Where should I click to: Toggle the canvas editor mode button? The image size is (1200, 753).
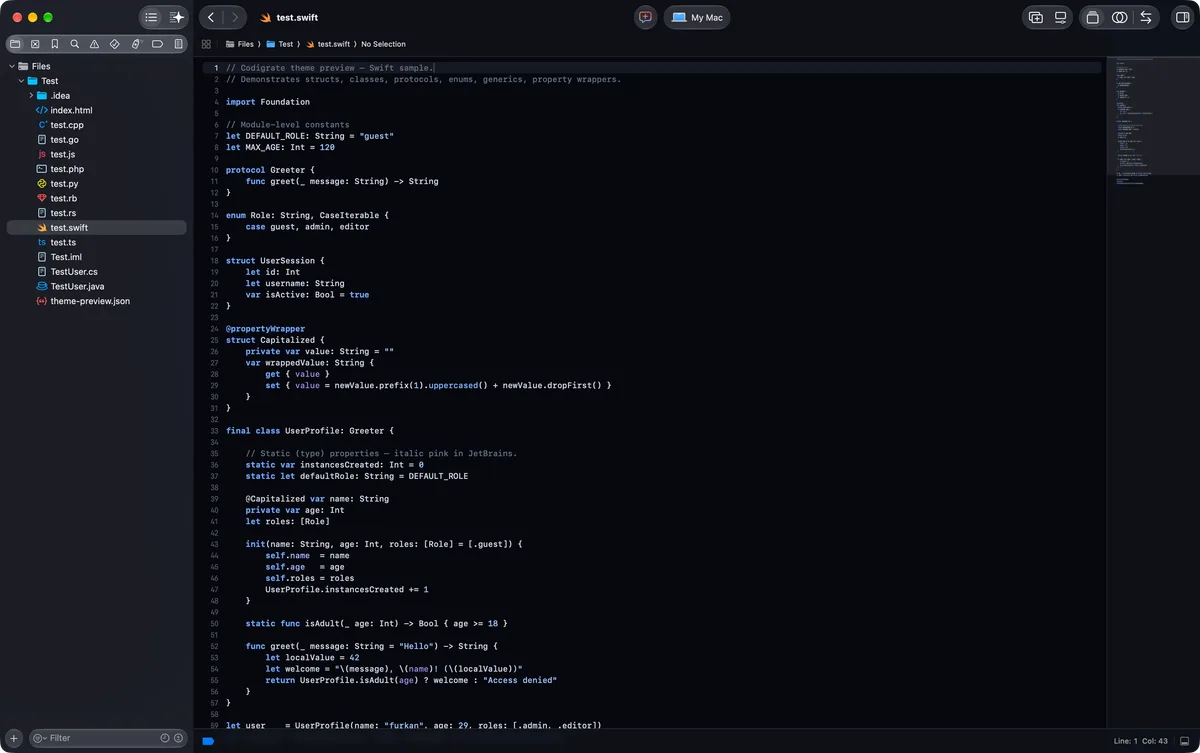pos(1093,17)
